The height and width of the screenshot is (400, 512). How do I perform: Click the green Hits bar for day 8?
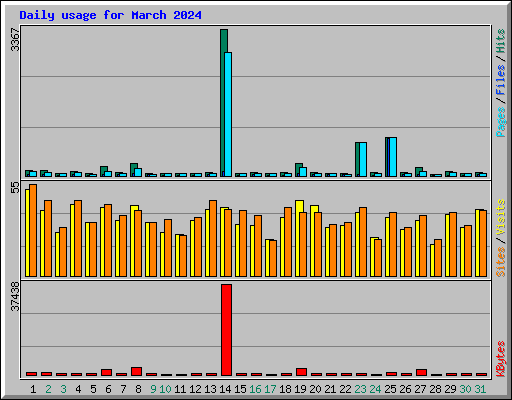(133, 170)
